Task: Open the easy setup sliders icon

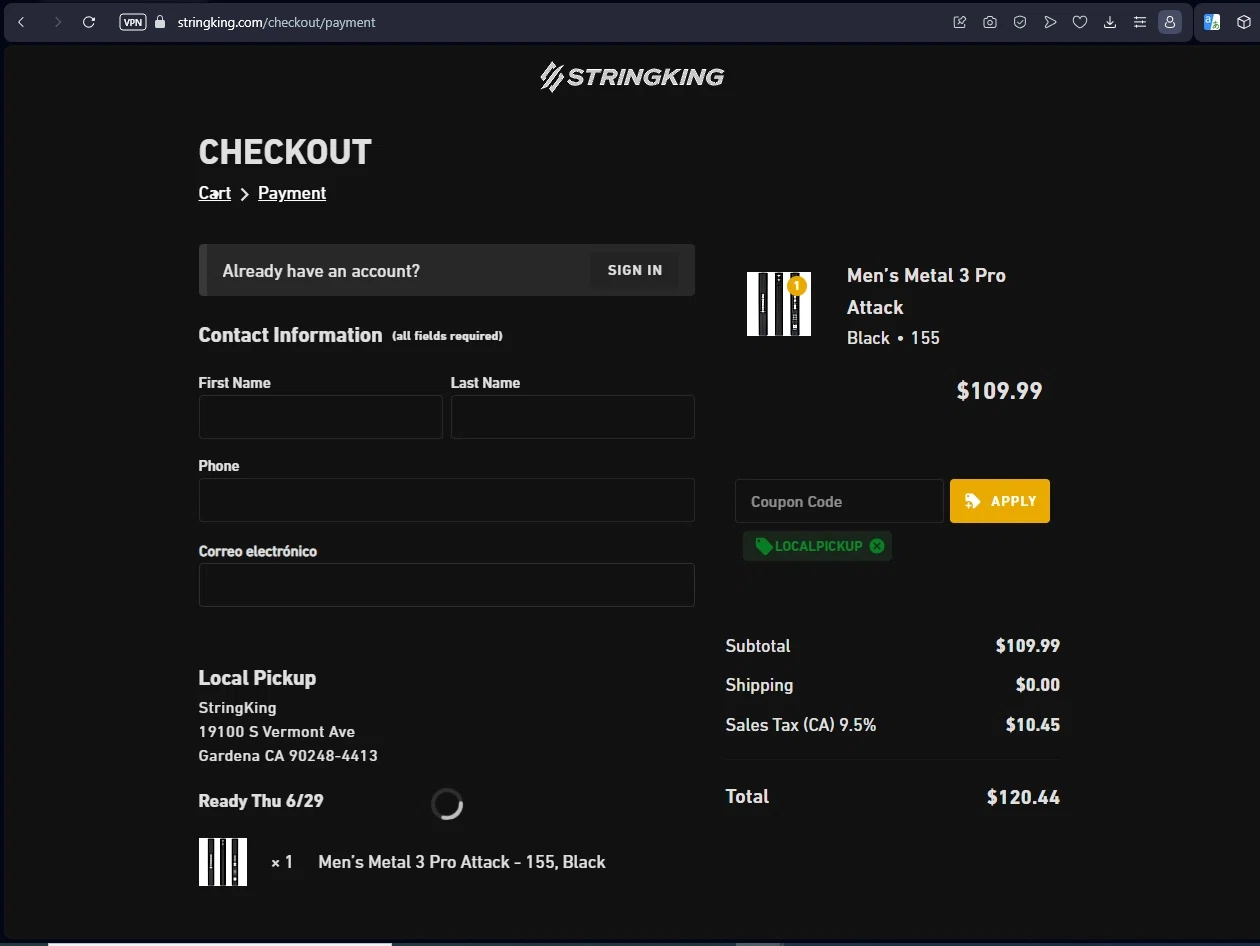Action: 1140,22
